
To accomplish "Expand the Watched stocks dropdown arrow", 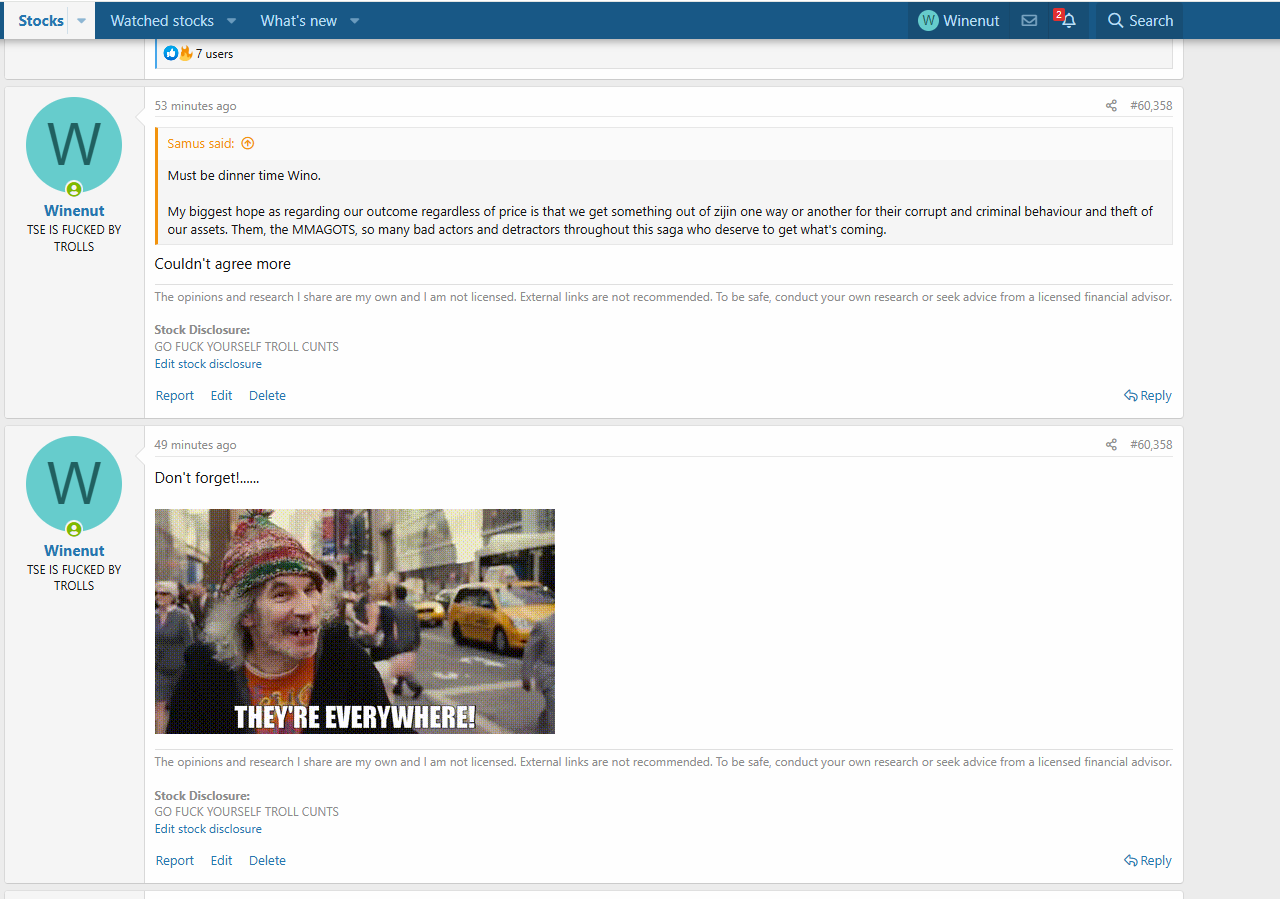I will coord(231,21).
